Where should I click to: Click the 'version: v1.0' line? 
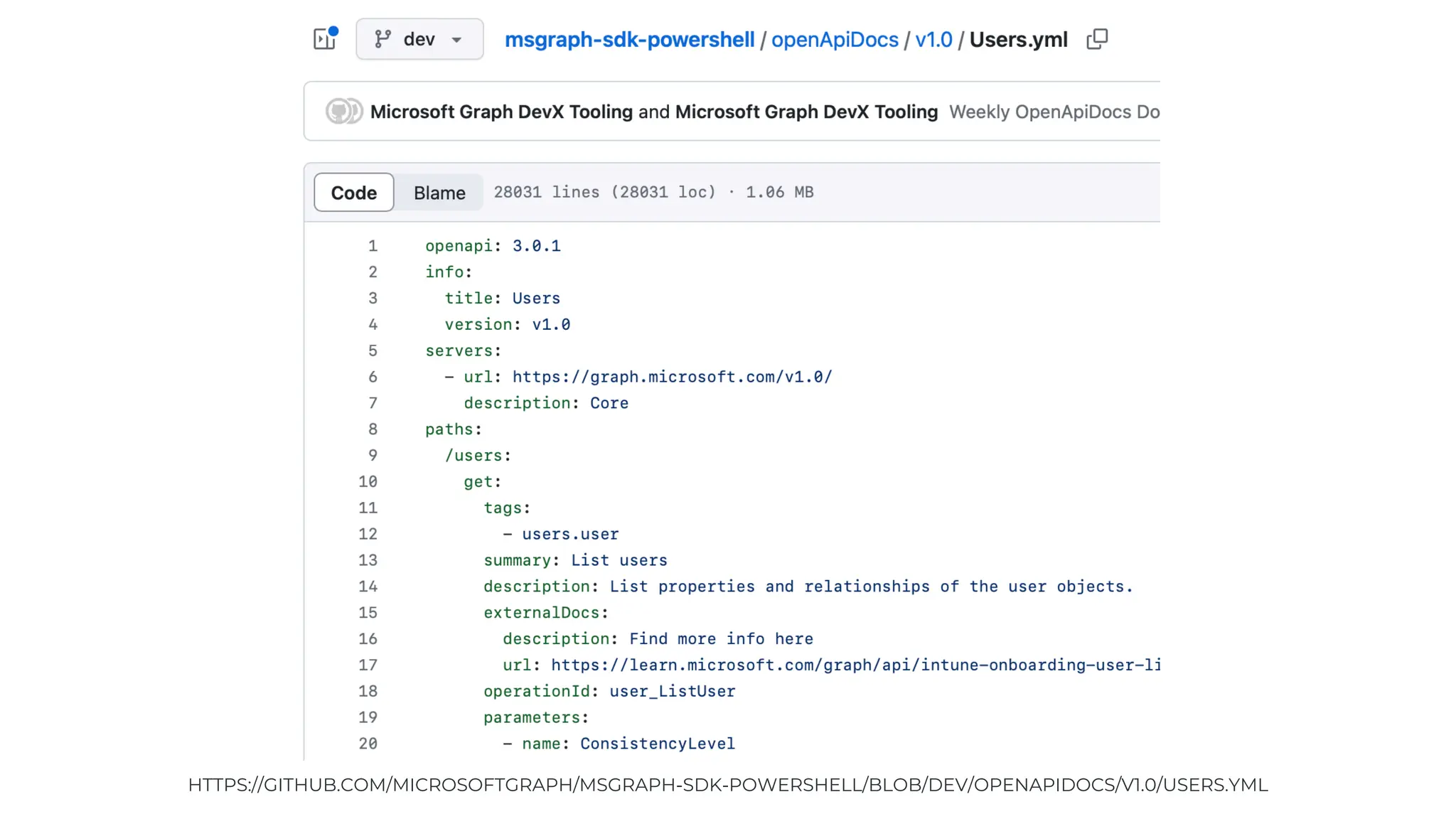[508, 325]
